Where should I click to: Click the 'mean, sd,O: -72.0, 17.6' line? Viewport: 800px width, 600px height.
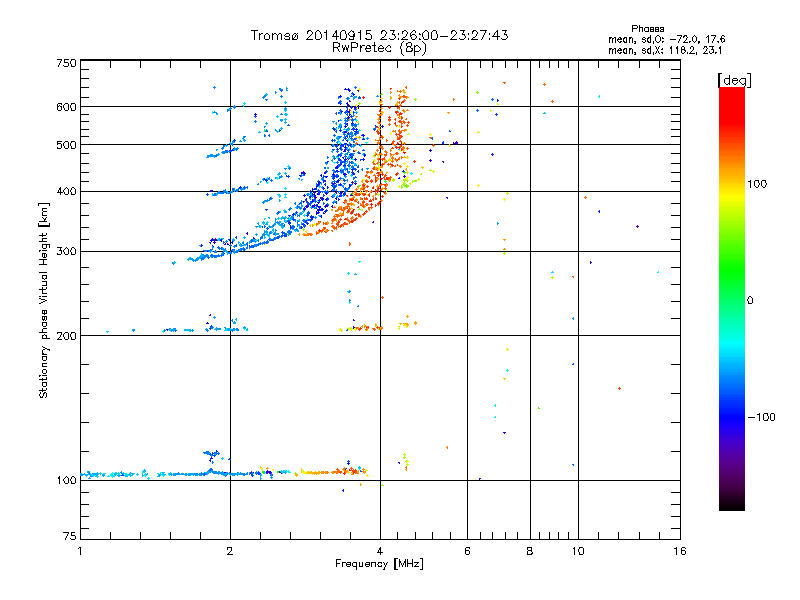(666, 39)
